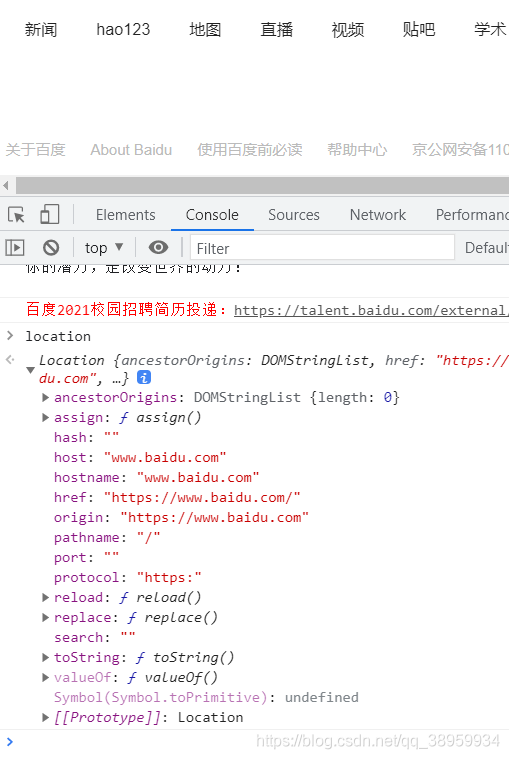Expand the [[Prototype]] entry
Image resolution: width=509 pixels, height=759 pixels.
pyautogui.click(x=45, y=717)
